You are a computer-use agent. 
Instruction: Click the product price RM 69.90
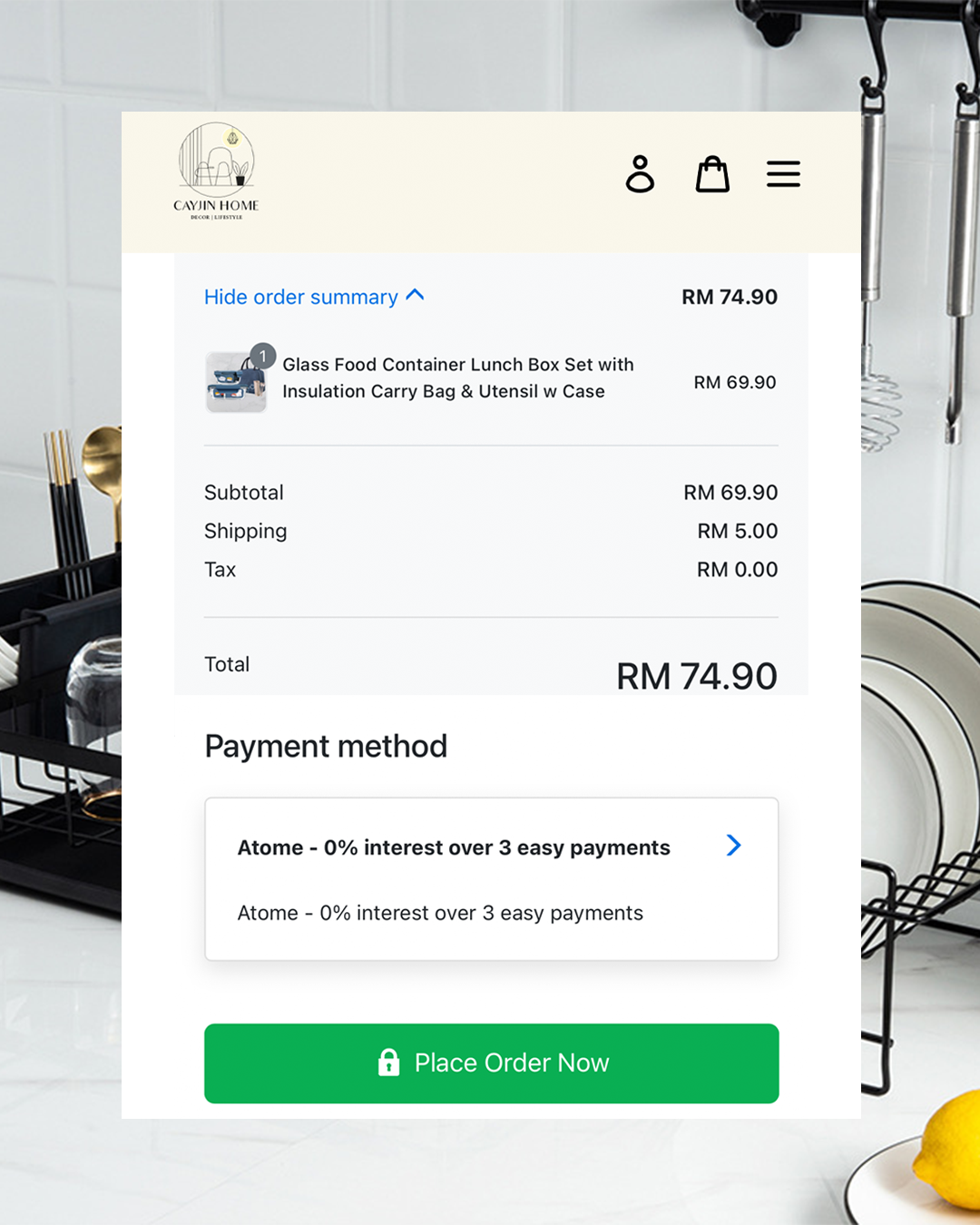point(735,382)
